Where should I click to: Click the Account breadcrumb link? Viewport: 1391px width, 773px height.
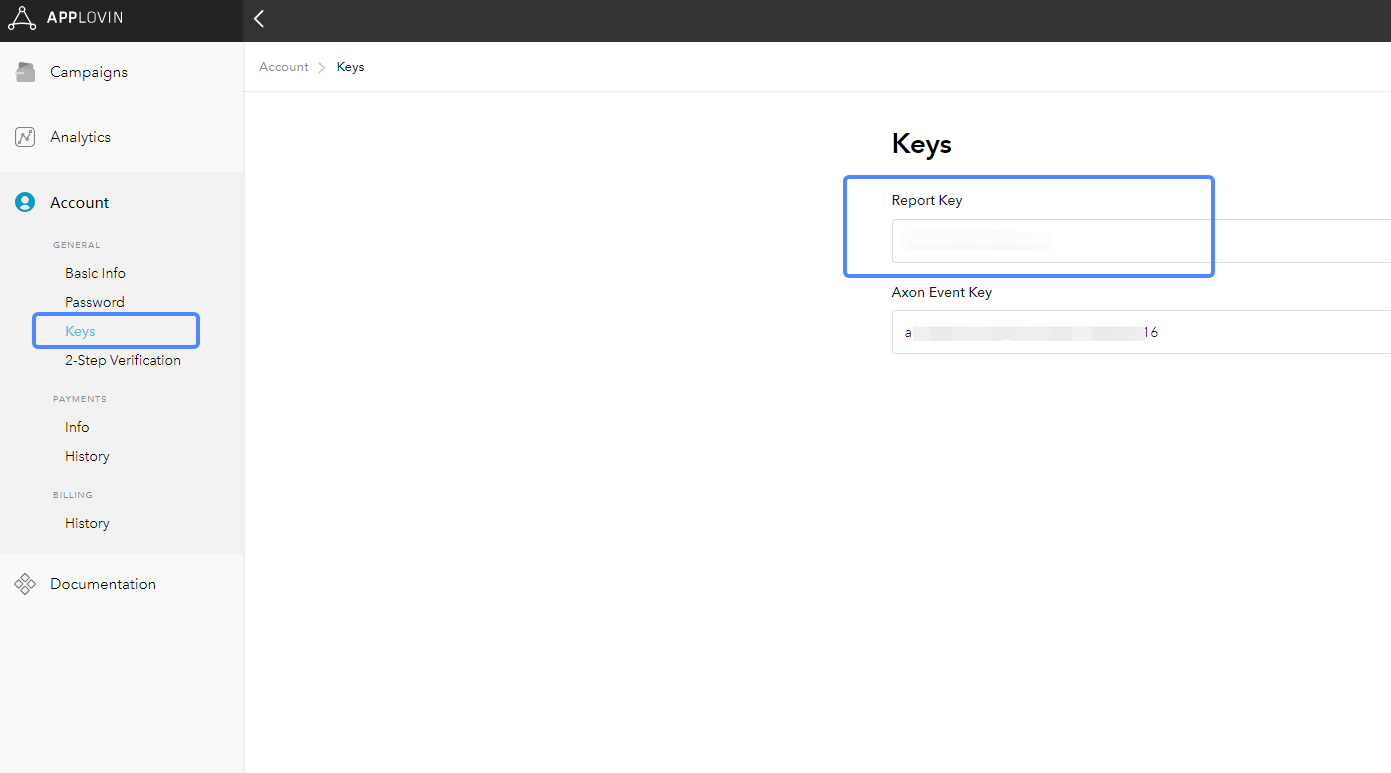tap(283, 66)
